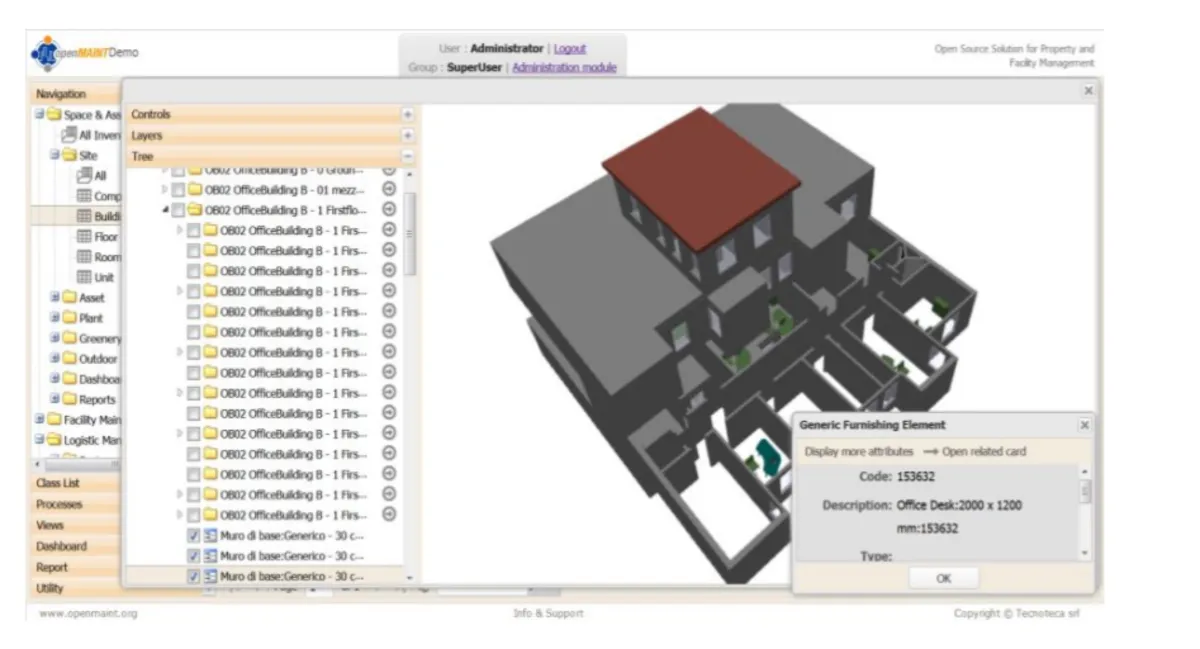Viewport: 1200px width, 649px height.
Task: Click the Floor grid icon in Navigation
Action: 84,237
